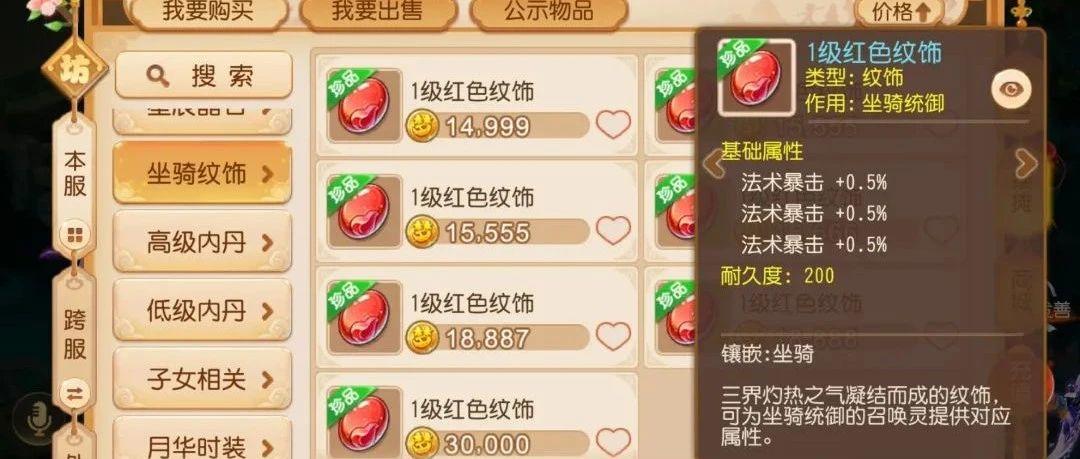Image resolution: width=1080 pixels, height=459 pixels.
Task: Click the cross-server swap arrows icon
Action: click(74, 394)
